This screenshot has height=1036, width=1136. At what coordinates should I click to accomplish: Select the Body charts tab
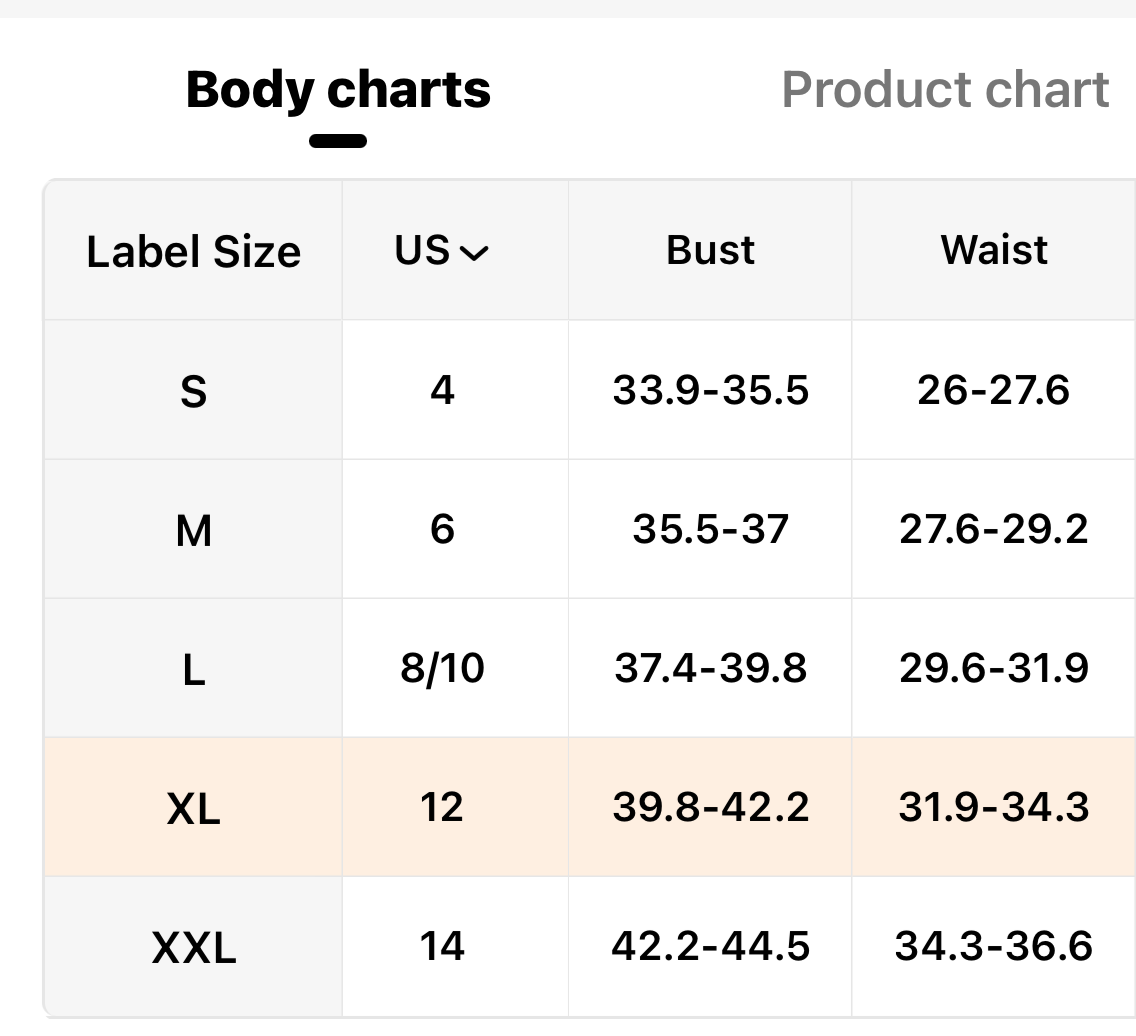338,90
